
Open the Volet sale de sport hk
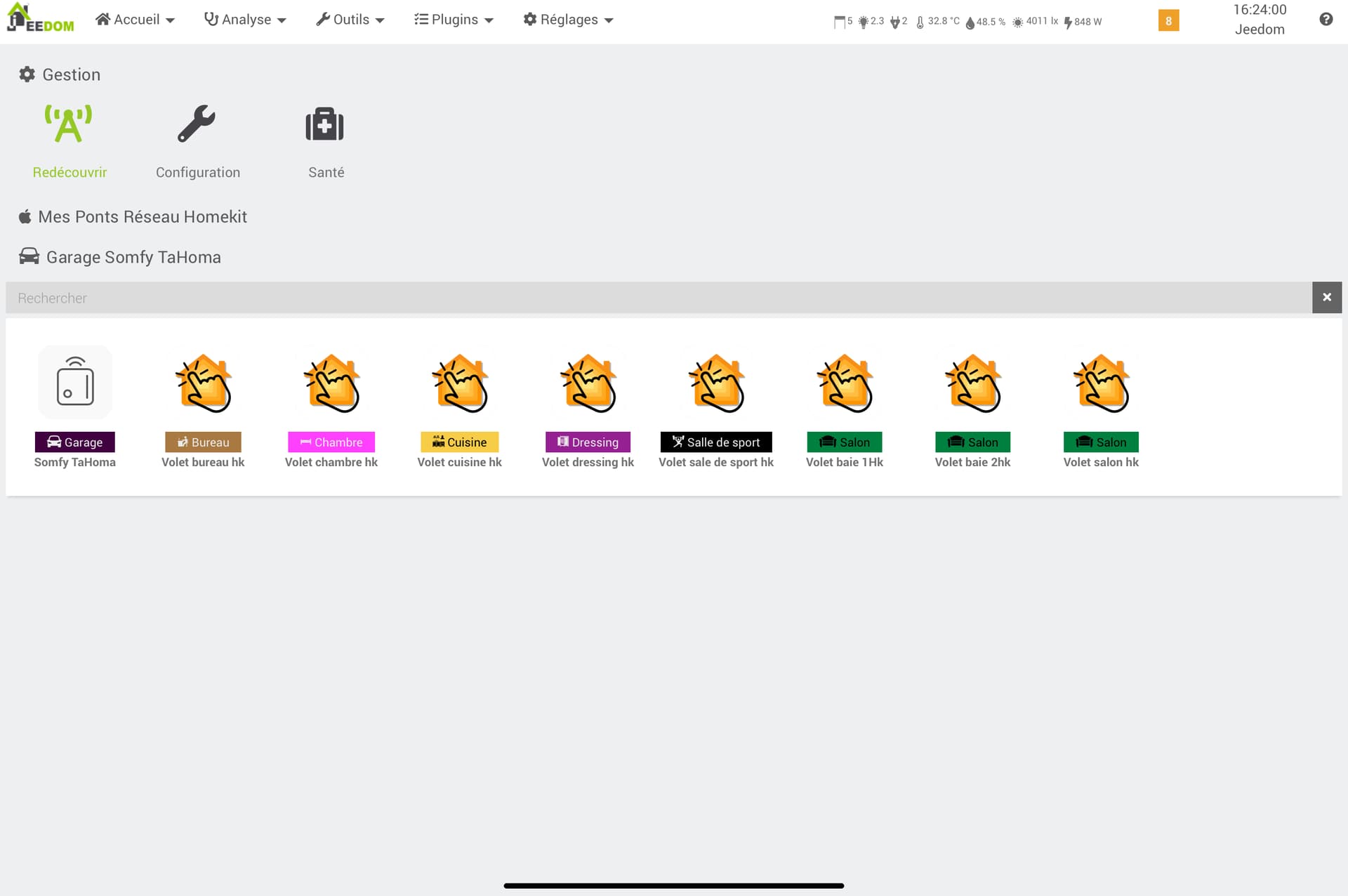pyautogui.click(x=716, y=383)
